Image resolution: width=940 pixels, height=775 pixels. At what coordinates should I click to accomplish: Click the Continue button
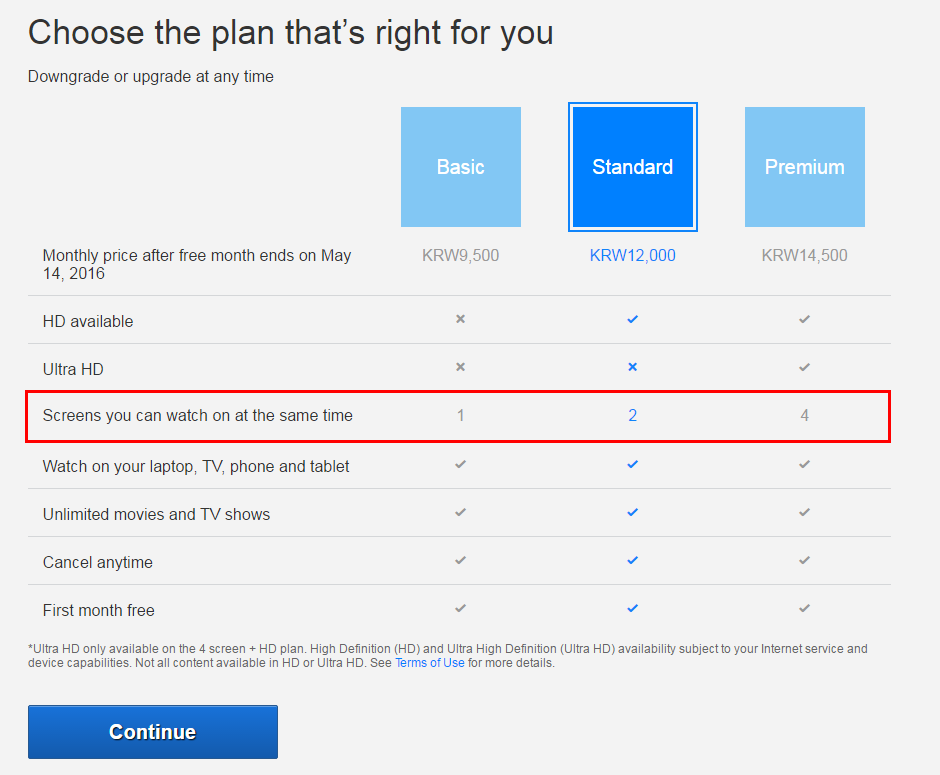pos(153,732)
